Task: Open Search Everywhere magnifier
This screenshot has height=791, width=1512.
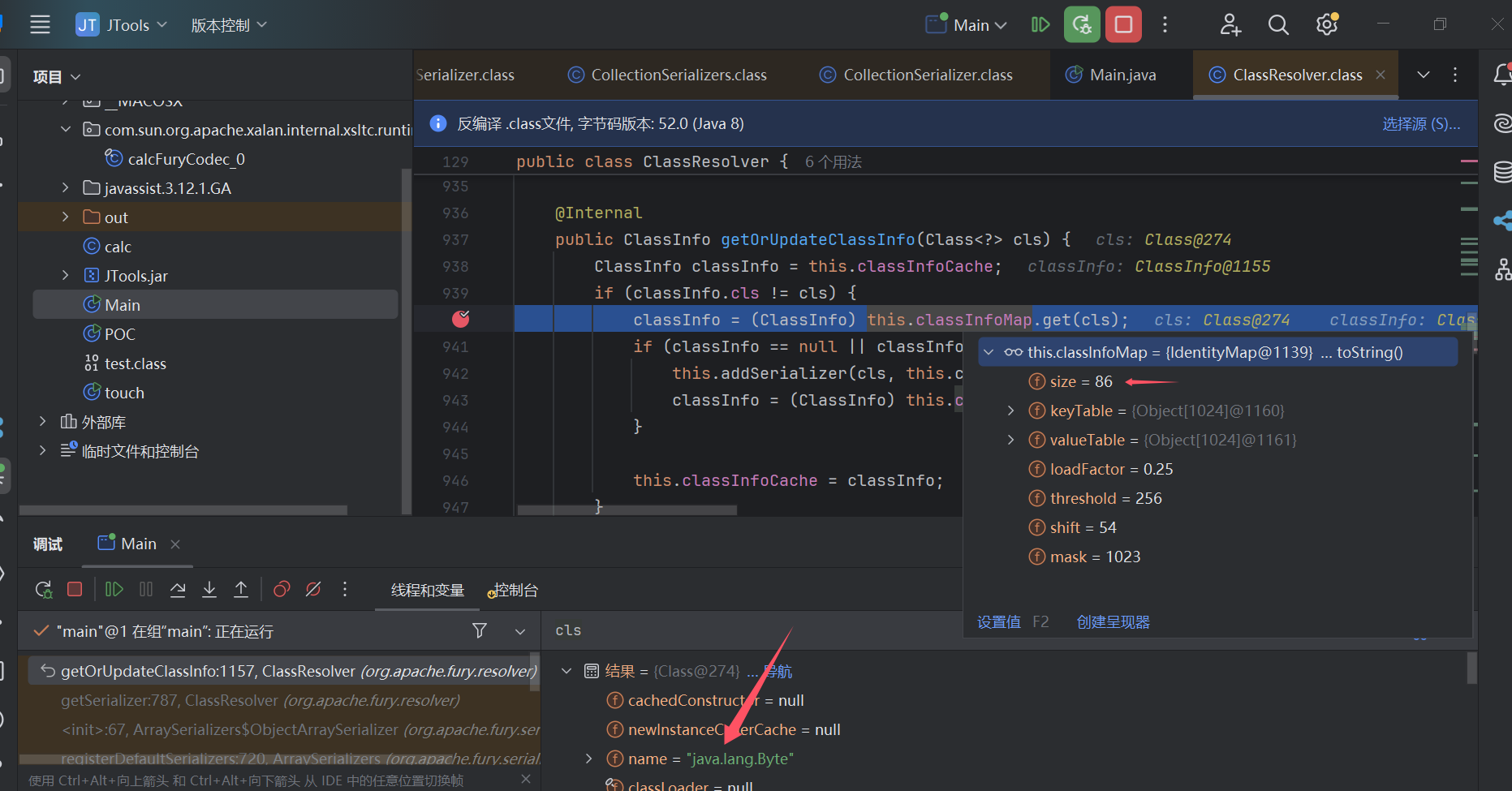Action: pos(1278,25)
